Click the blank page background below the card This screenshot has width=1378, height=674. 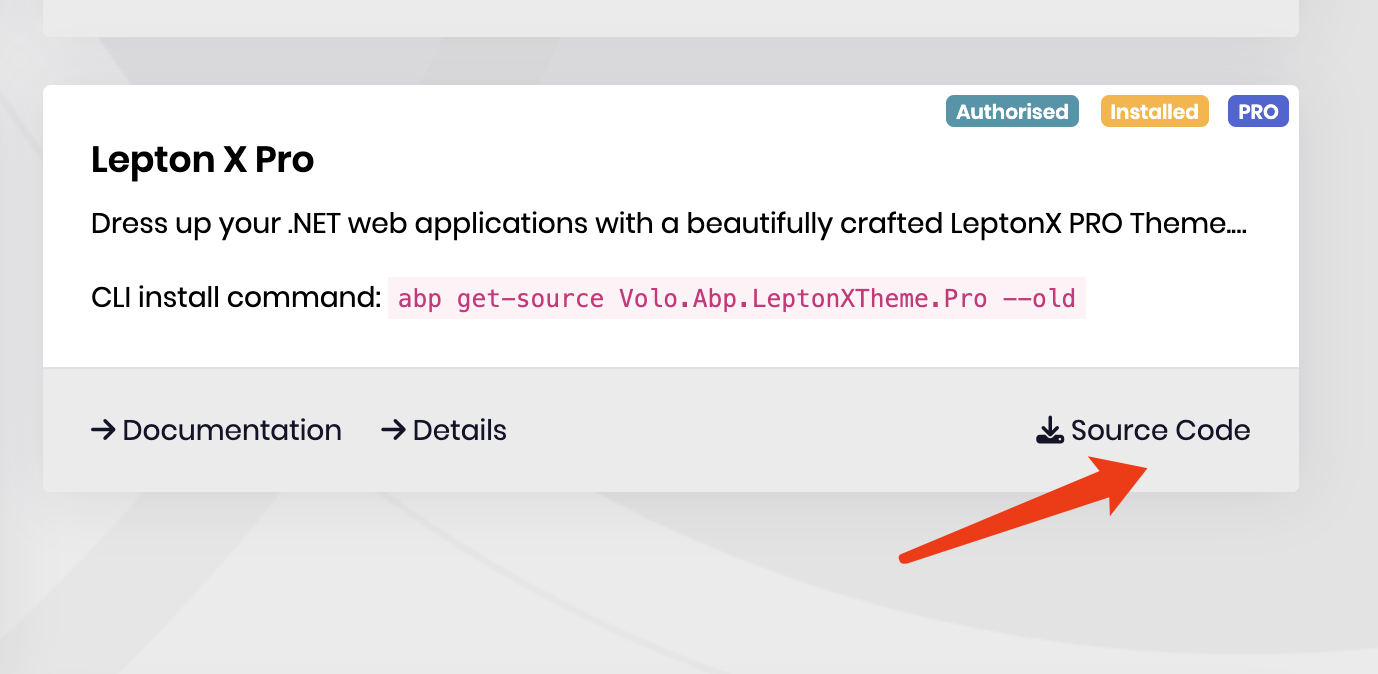coord(500,590)
